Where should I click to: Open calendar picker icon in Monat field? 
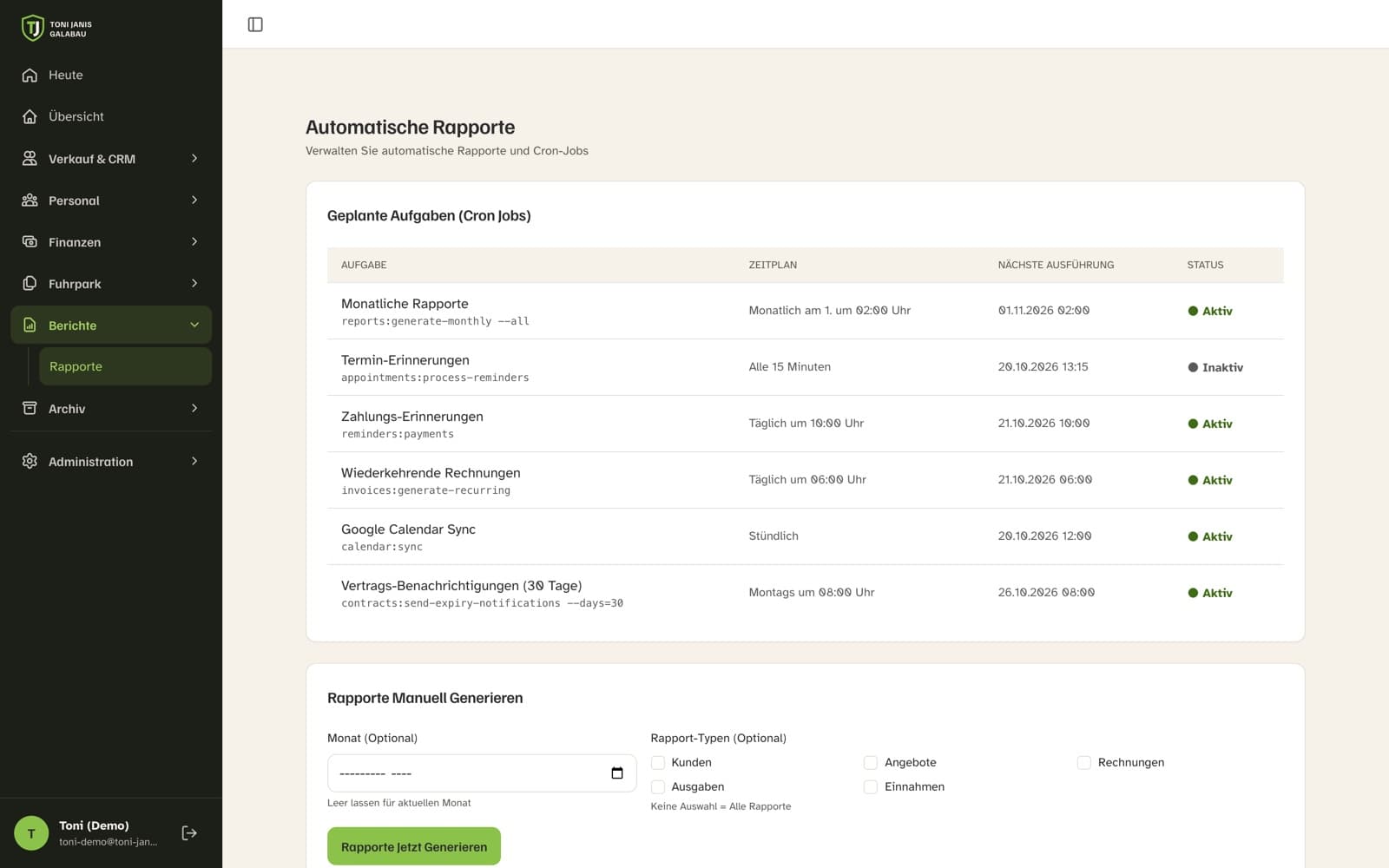[x=617, y=773]
